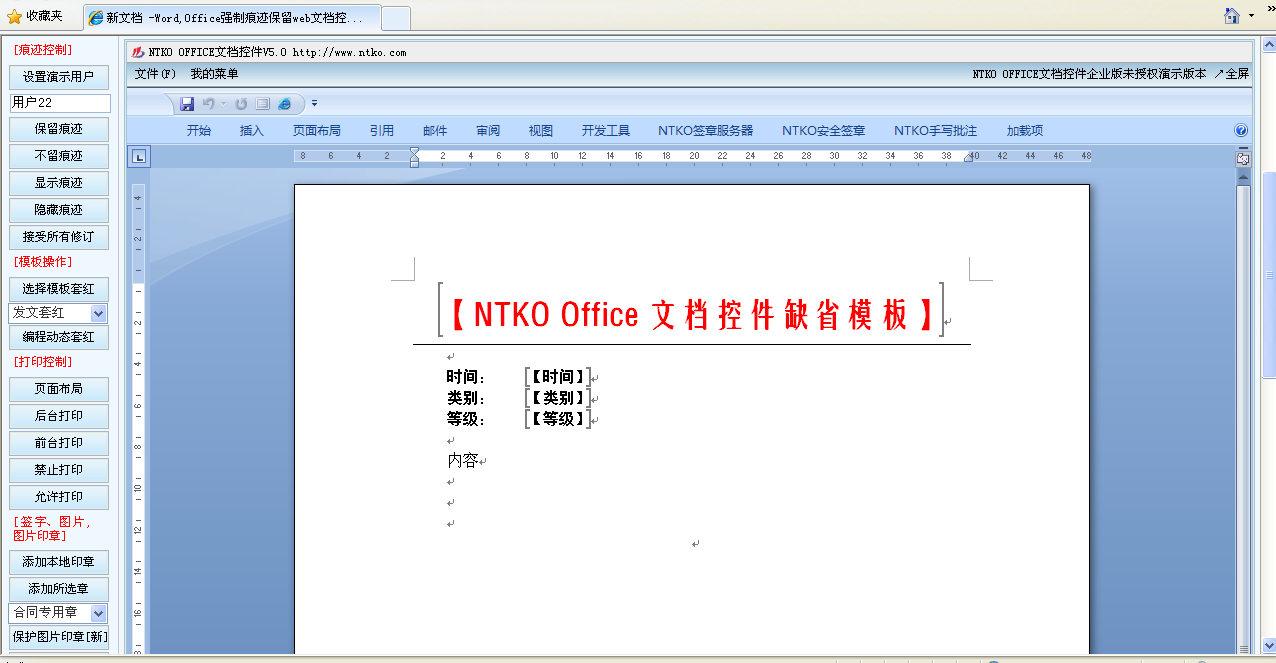Click the 【时间】 placeholder field
The width and height of the screenshot is (1276, 663).
pyautogui.click(x=558, y=377)
